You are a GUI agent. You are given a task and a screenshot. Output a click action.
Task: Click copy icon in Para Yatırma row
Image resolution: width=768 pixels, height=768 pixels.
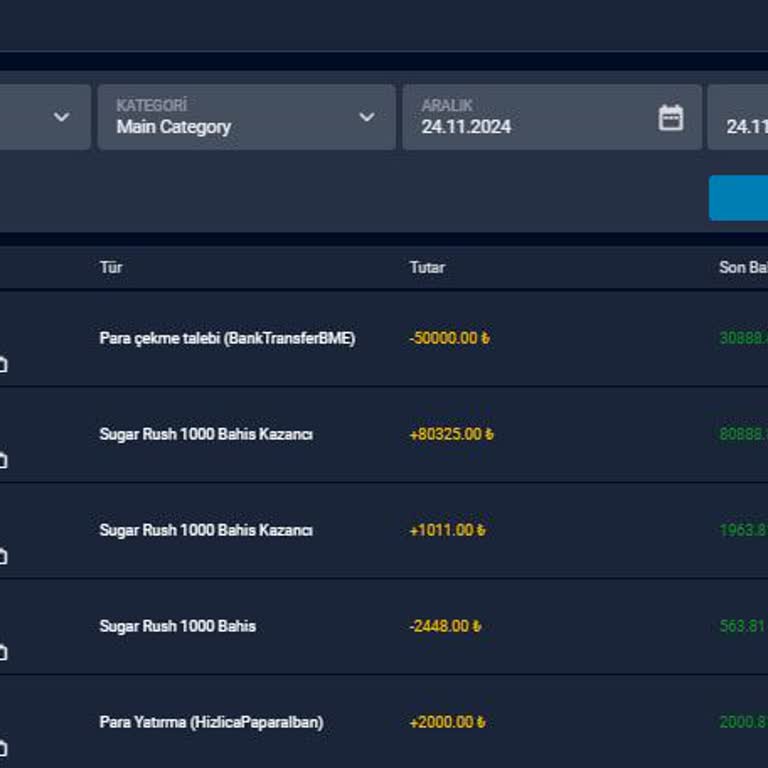(3, 747)
